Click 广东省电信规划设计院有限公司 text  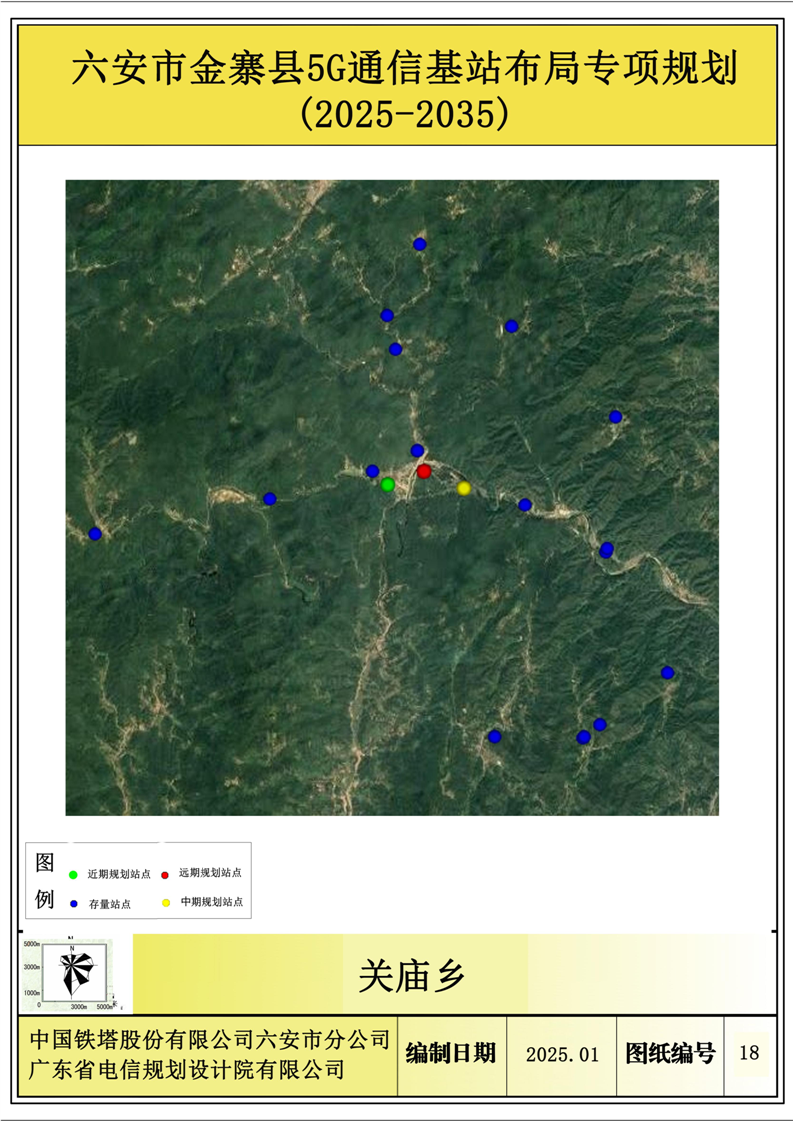[187, 1070]
